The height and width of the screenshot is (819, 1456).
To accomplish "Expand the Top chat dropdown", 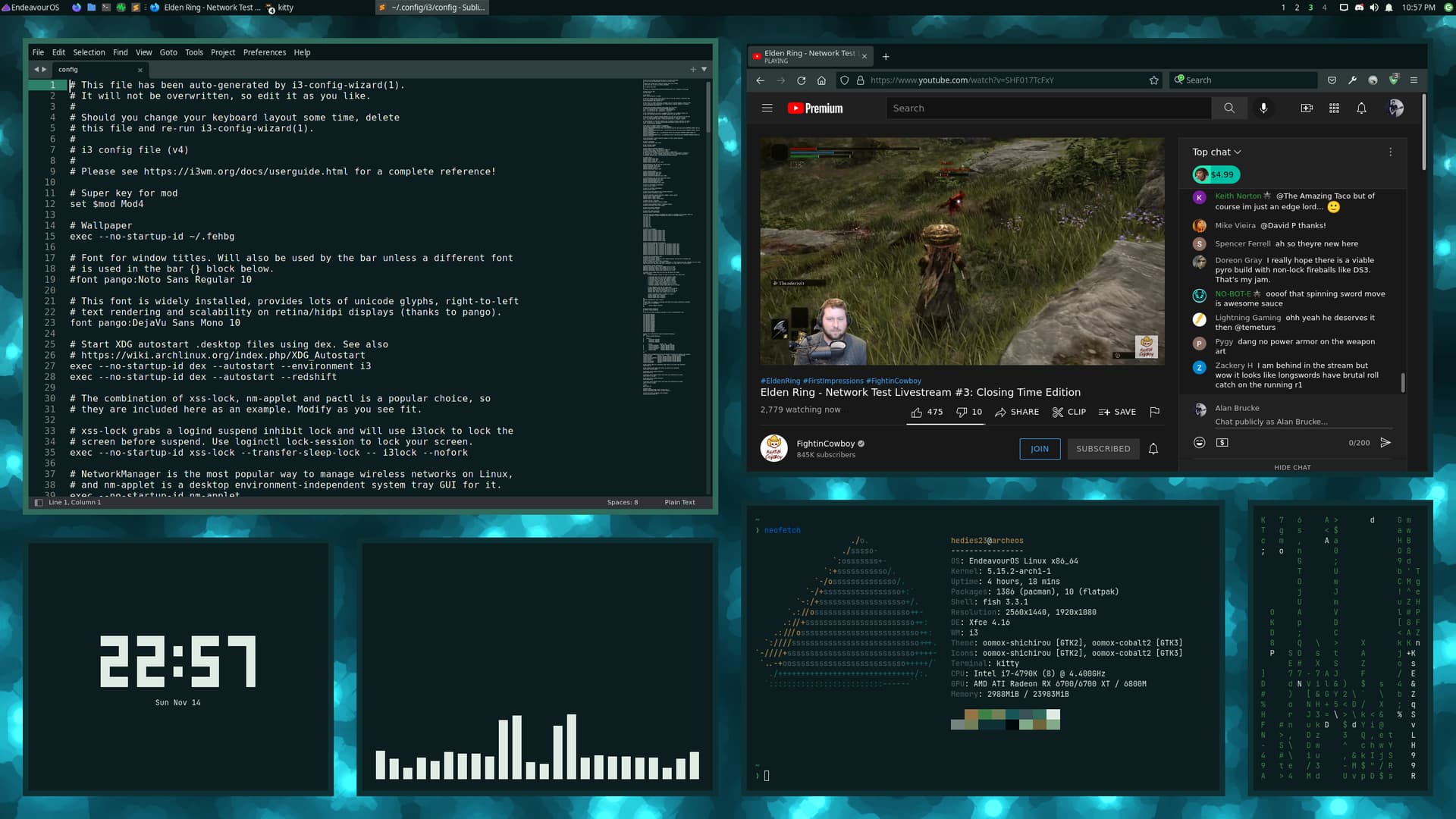I will pos(1216,152).
